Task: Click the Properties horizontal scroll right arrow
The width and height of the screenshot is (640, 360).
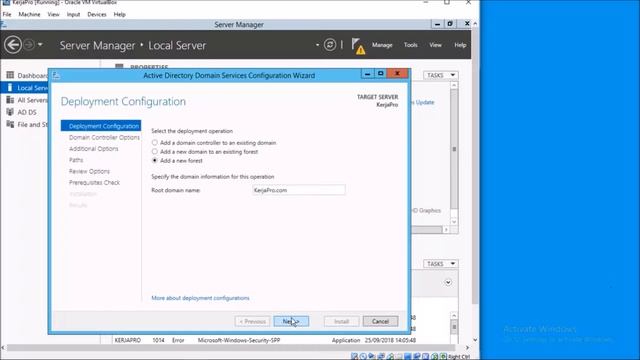Action: click(446, 230)
